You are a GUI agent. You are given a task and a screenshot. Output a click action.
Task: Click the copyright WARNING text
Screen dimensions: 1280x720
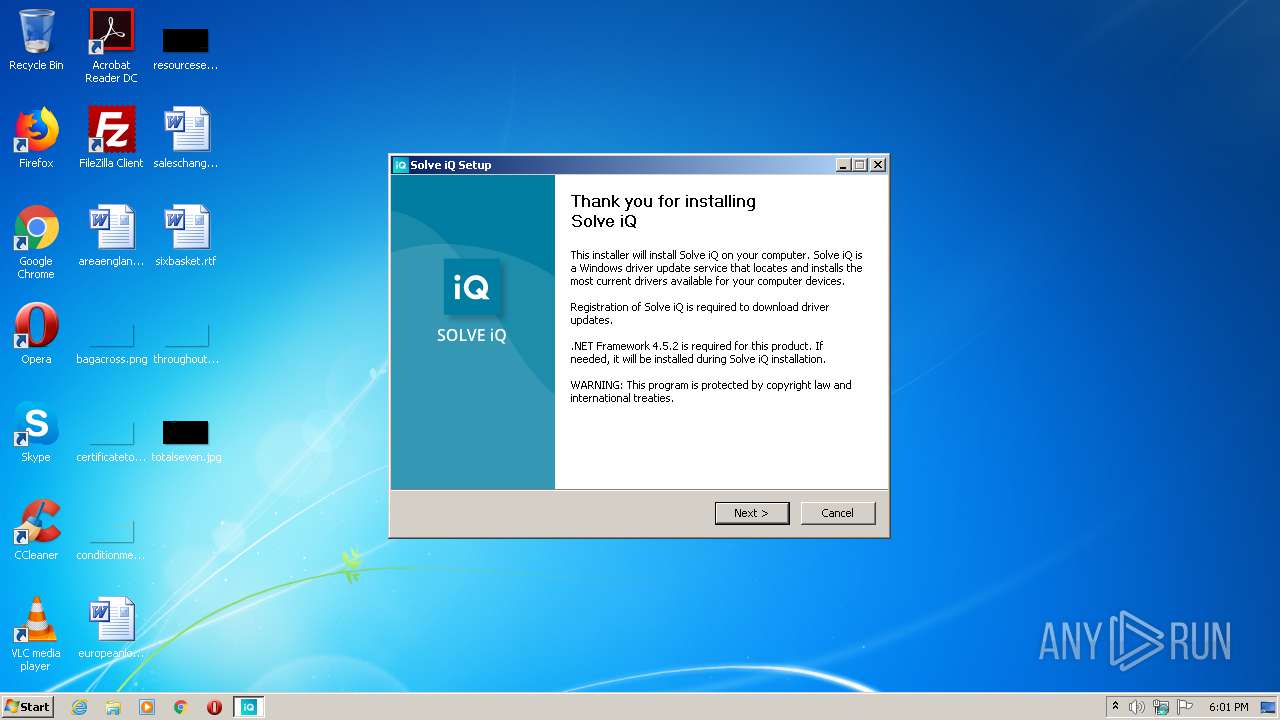point(711,391)
